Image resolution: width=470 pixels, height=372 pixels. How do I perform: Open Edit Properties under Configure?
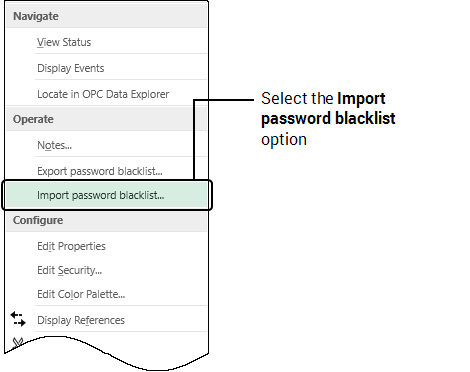[x=71, y=246]
